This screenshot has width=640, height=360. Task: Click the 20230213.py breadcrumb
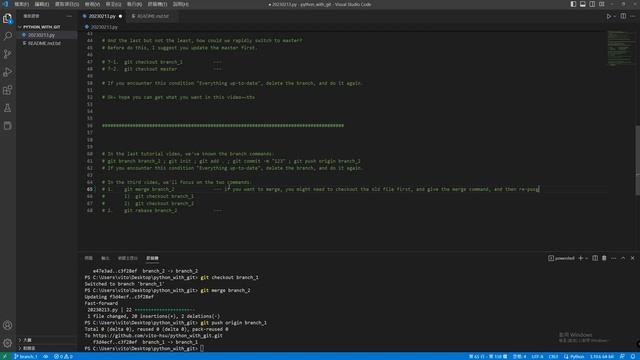click(x=104, y=27)
